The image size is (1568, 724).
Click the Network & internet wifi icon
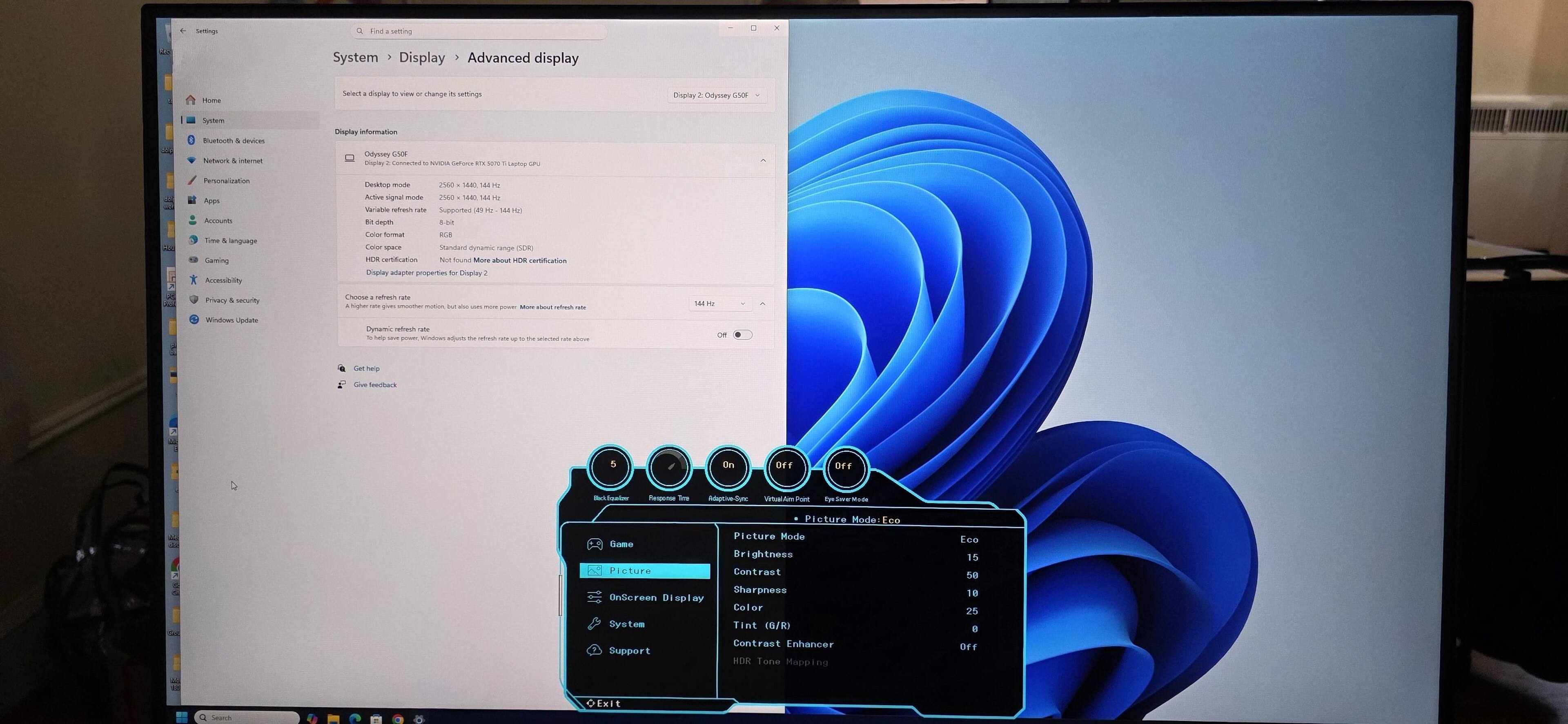[x=192, y=160]
